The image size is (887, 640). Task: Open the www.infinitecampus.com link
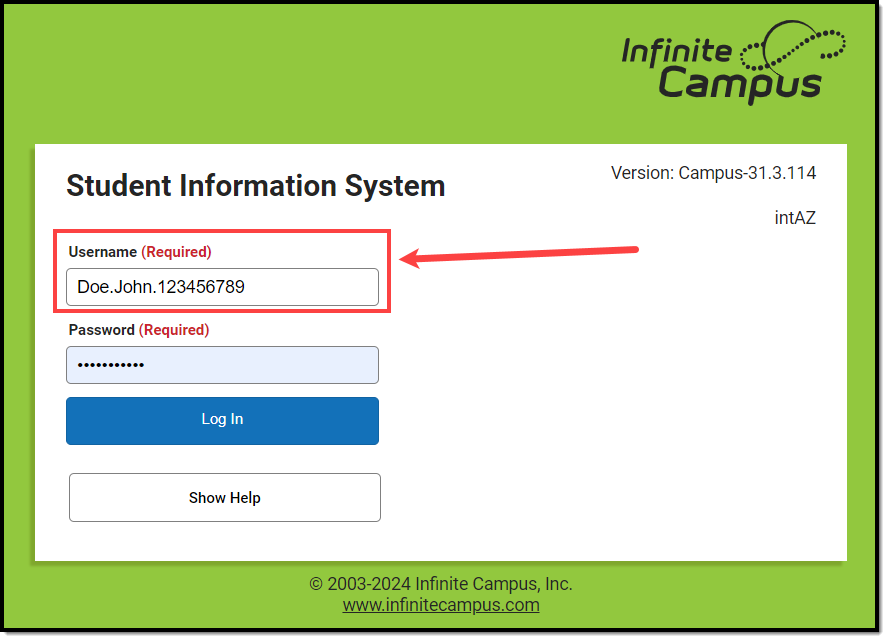point(441,605)
